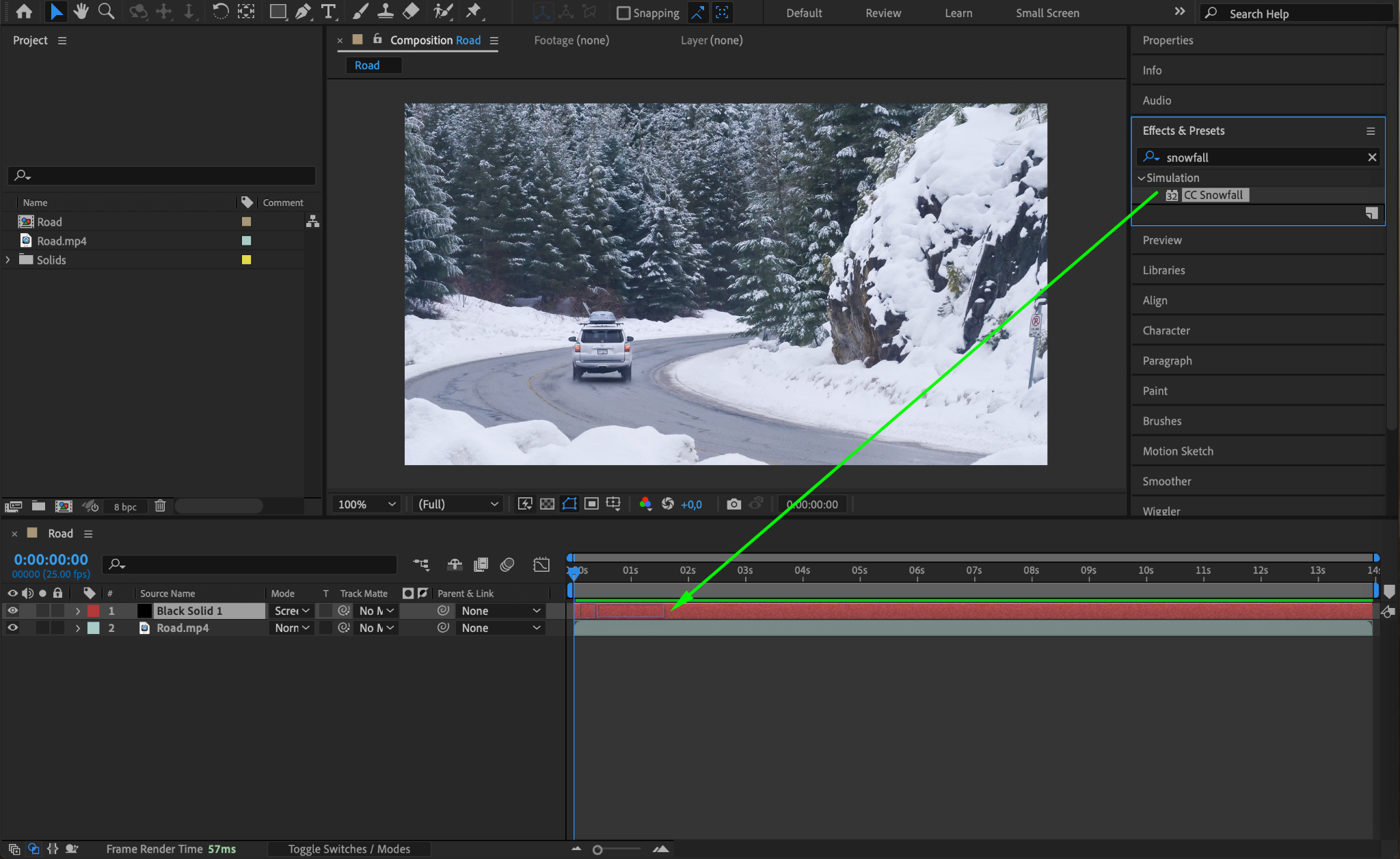
Task: Select the Rectangle shape tool
Action: pyautogui.click(x=278, y=12)
